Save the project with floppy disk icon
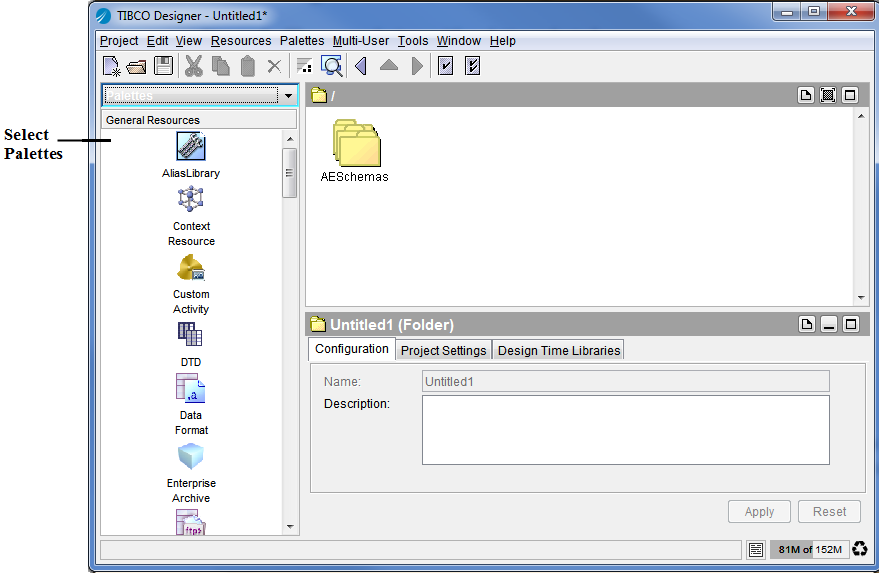This screenshot has width=879, height=573. click(x=164, y=66)
